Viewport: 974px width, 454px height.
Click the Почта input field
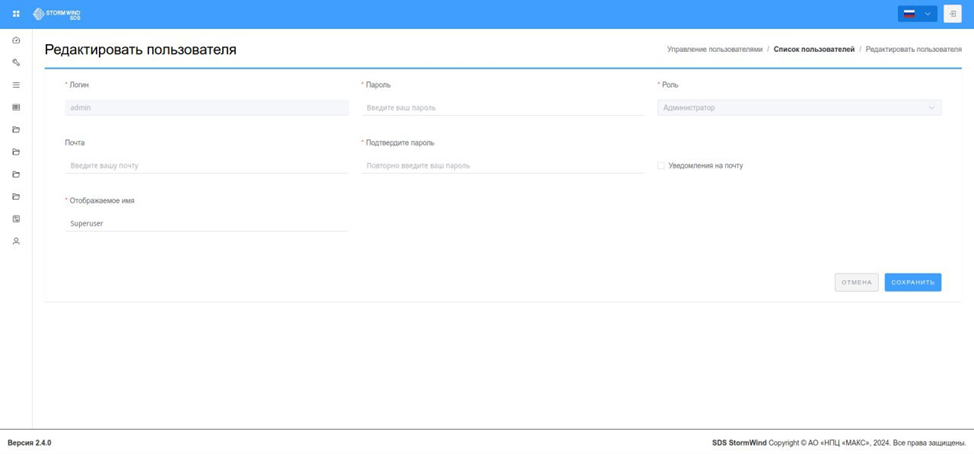[206, 166]
